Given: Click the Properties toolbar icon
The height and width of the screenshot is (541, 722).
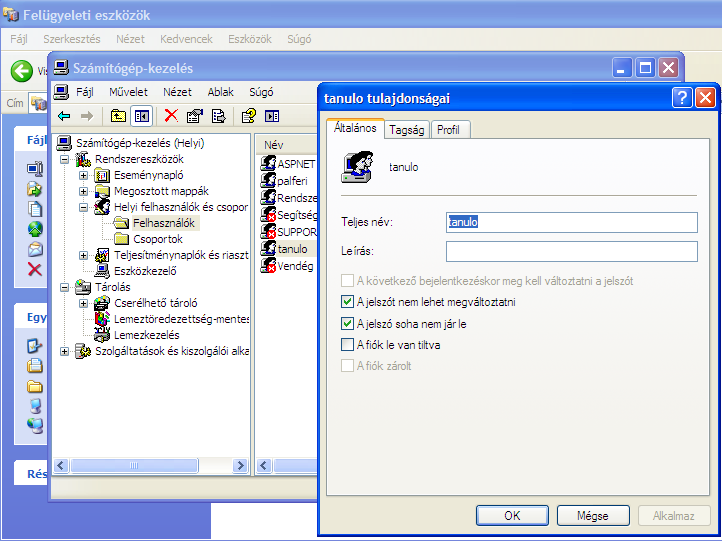Looking at the screenshot, I should coord(195,116).
